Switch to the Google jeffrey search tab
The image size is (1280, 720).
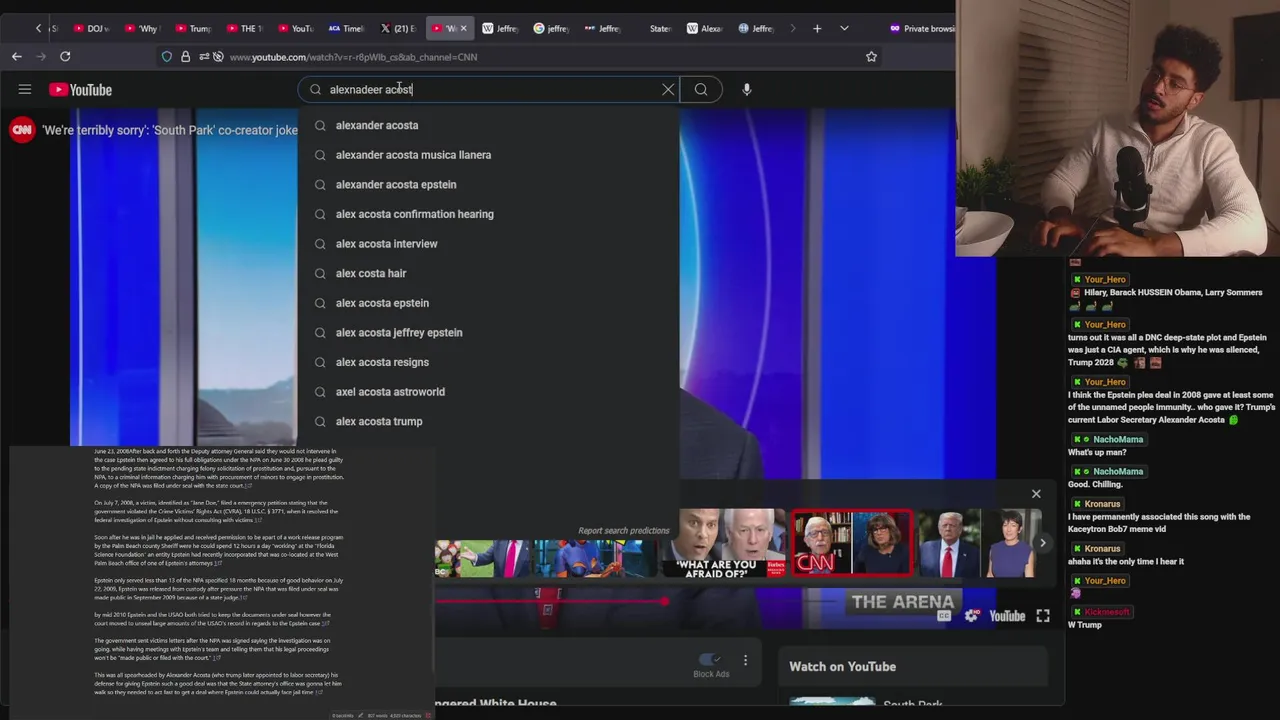pos(551,28)
